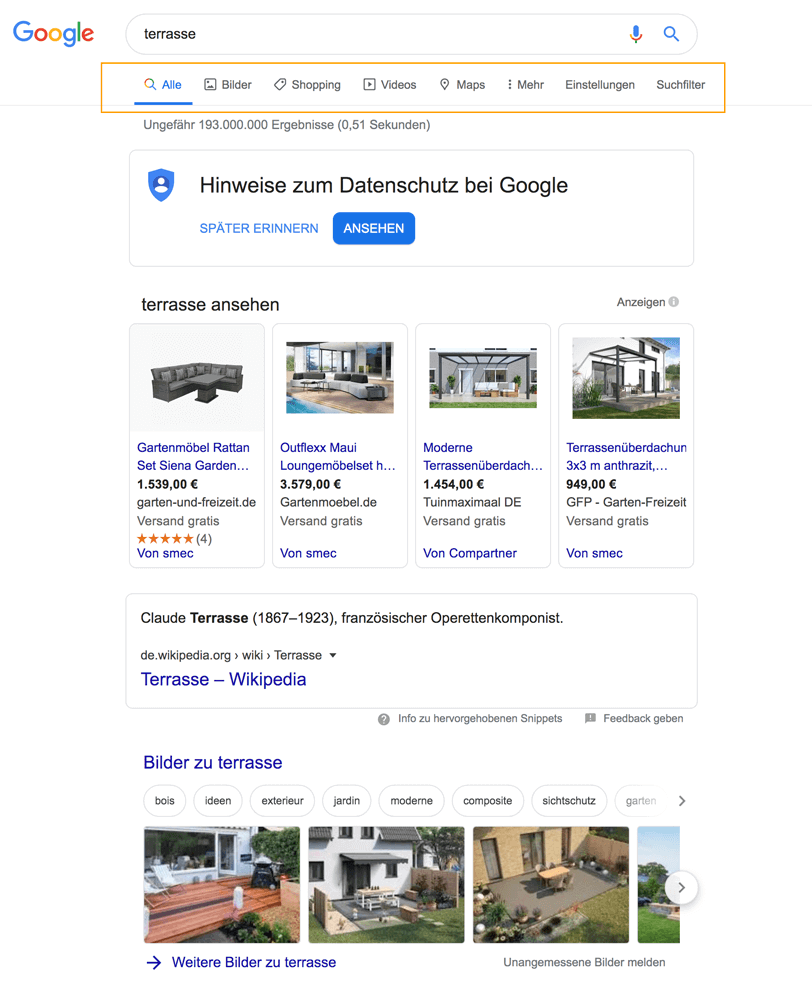Click the info icon next to Anzeigen
Viewport: 812px width, 992px height.
pyautogui.click(x=673, y=301)
